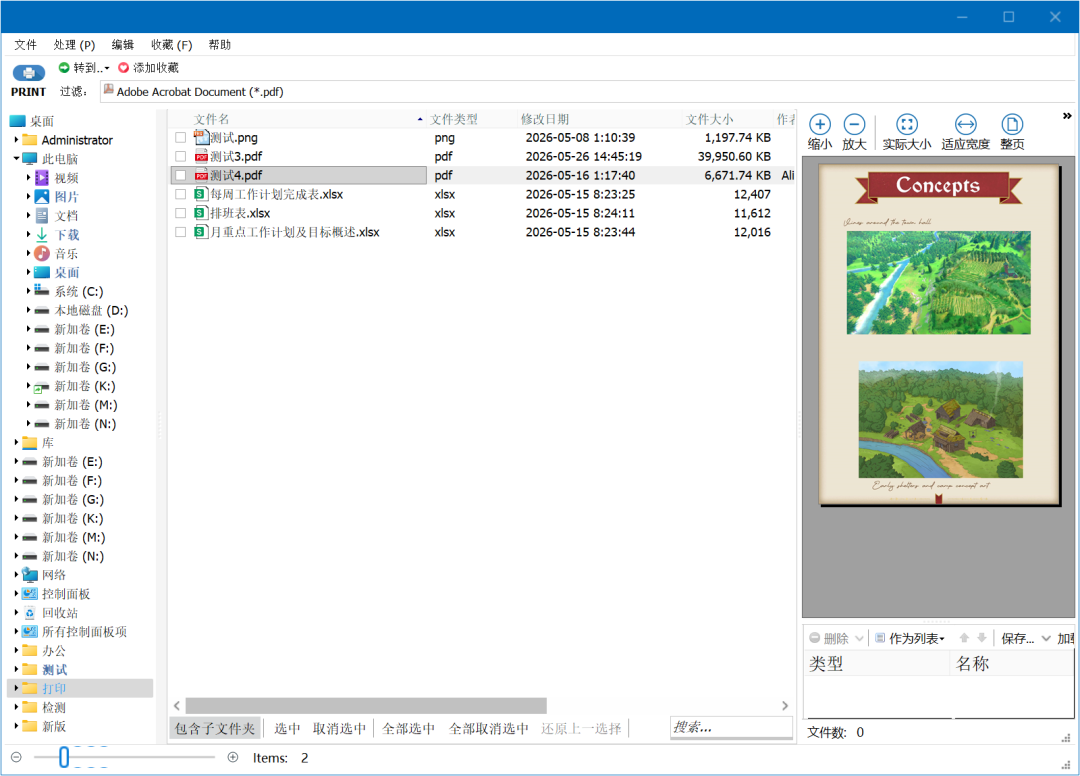
Task: Click the 全部选中 button
Action: coord(408,728)
